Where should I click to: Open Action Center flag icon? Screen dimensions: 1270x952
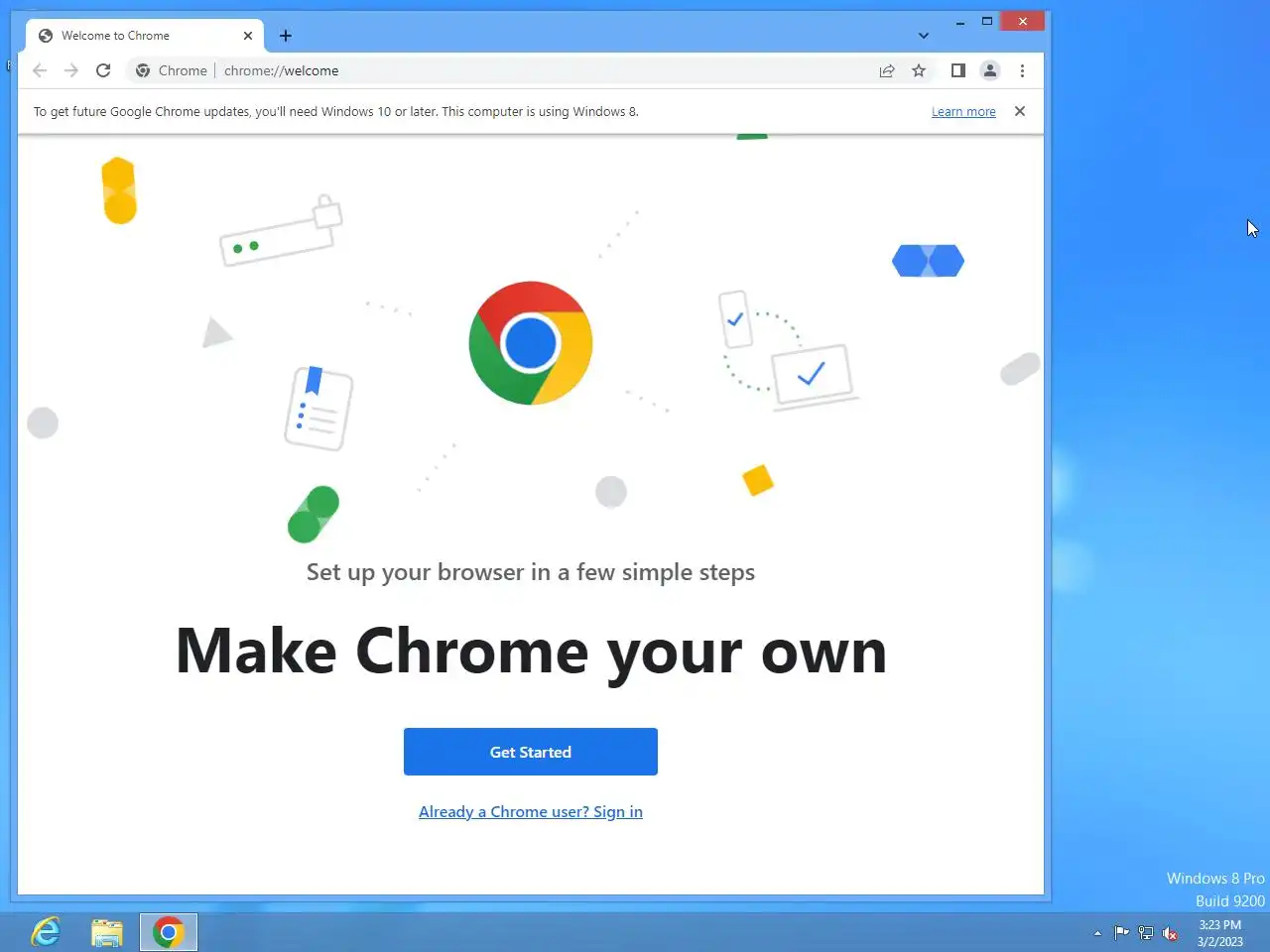[1121, 933]
